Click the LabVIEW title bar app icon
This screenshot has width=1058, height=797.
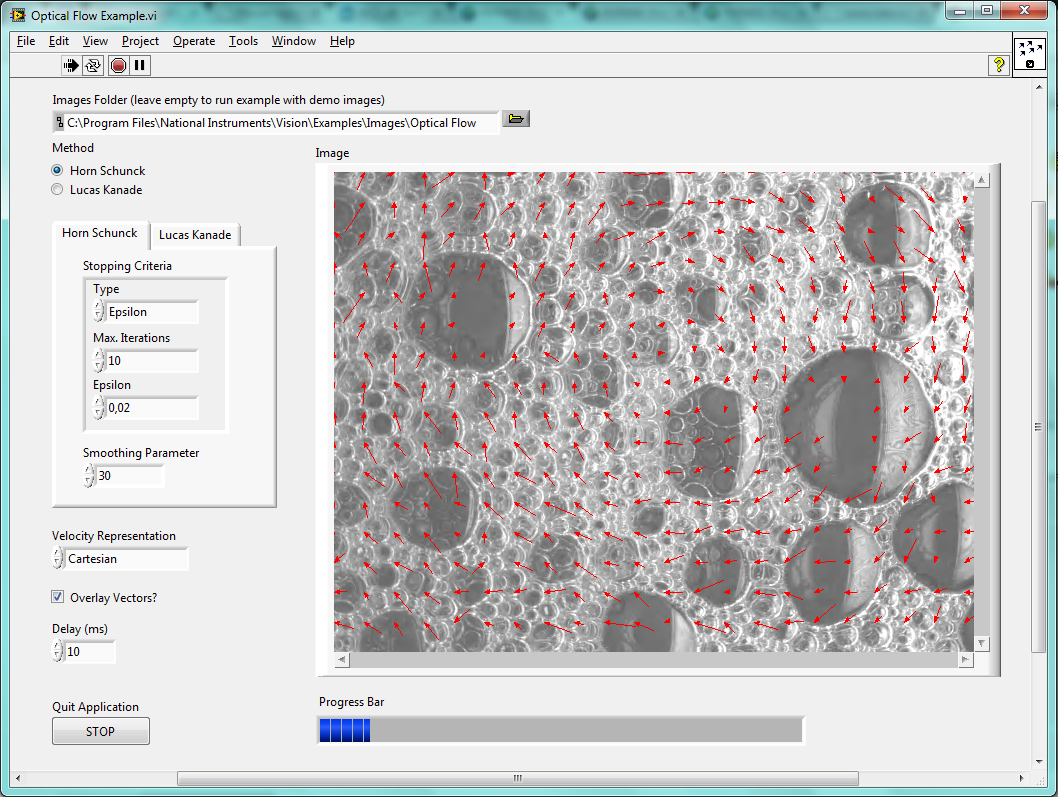click(x=18, y=15)
